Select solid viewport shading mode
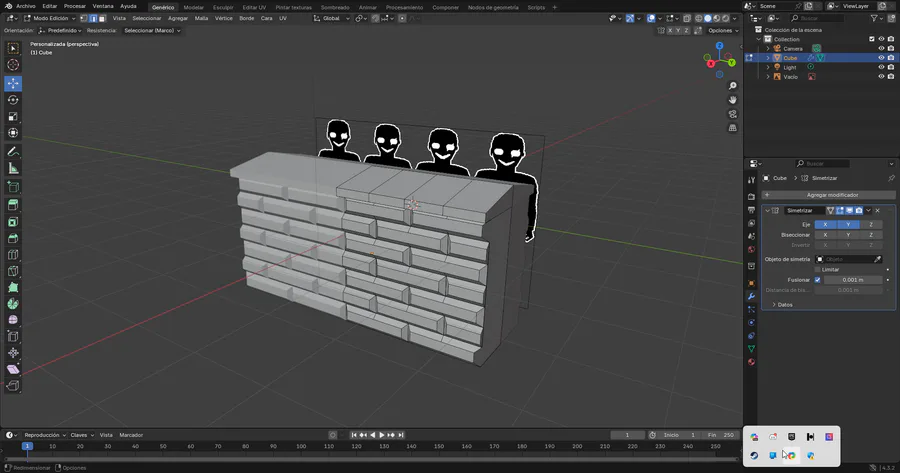This screenshot has width=900, height=473. coord(707,18)
